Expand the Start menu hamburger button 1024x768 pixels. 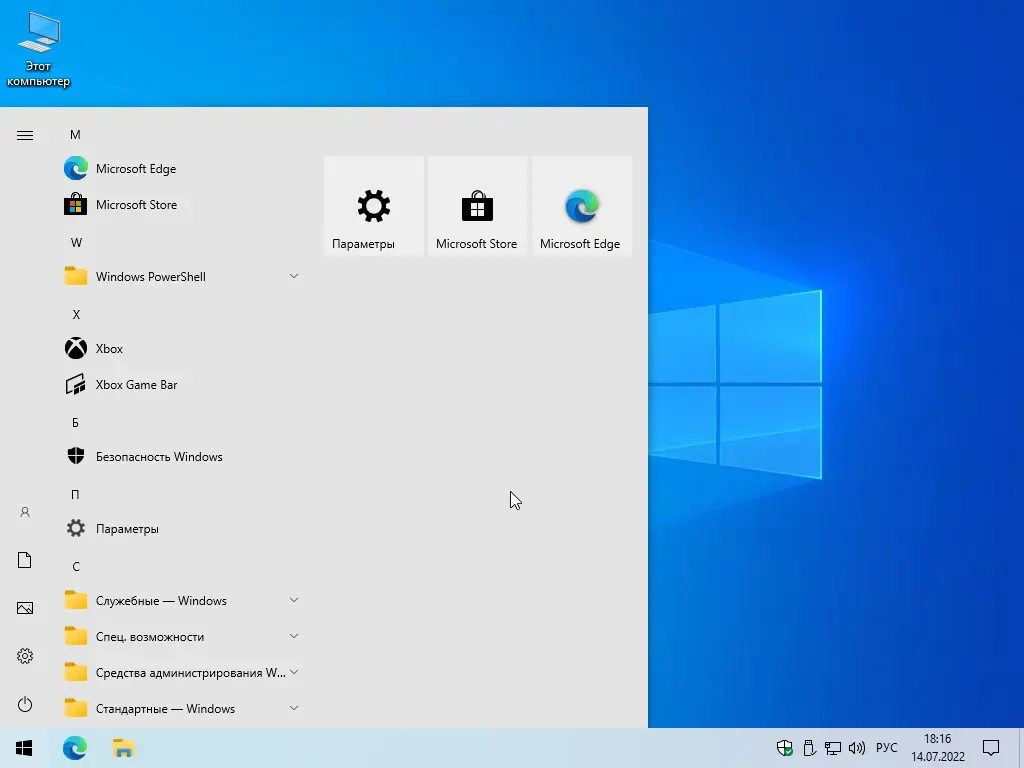tap(25, 135)
